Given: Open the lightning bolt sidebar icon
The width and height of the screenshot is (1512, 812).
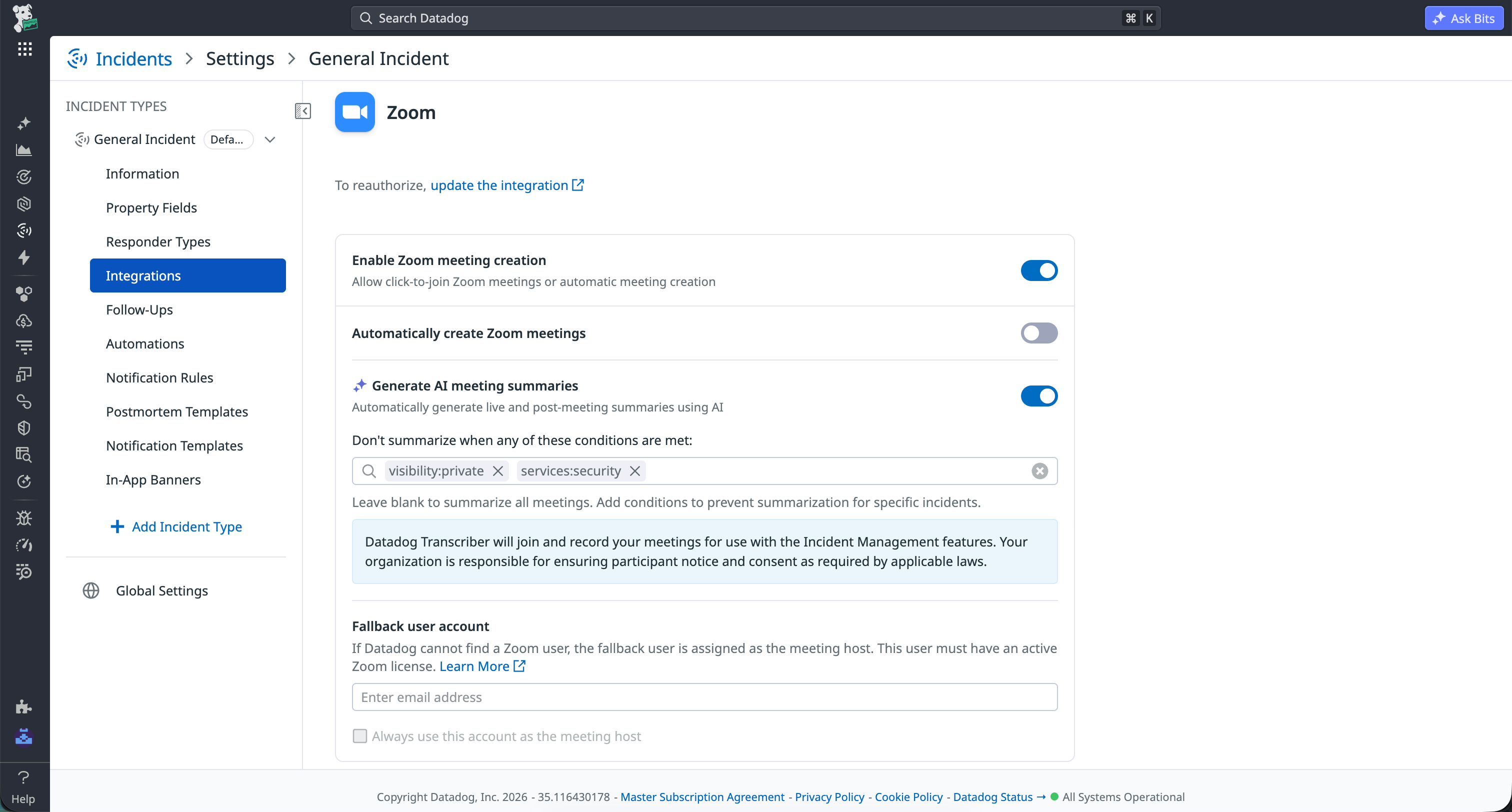Looking at the screenshot, I should [x=24, y=257].
